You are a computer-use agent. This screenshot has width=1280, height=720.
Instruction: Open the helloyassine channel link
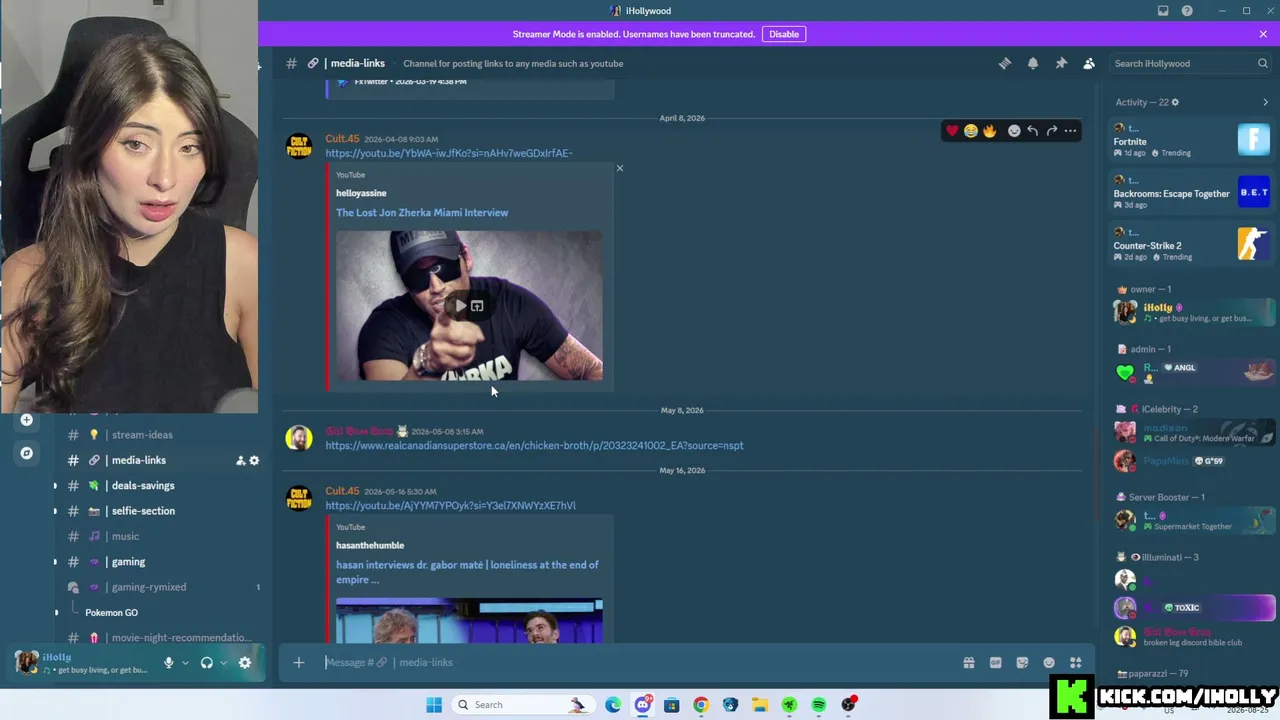coord(361,193)
